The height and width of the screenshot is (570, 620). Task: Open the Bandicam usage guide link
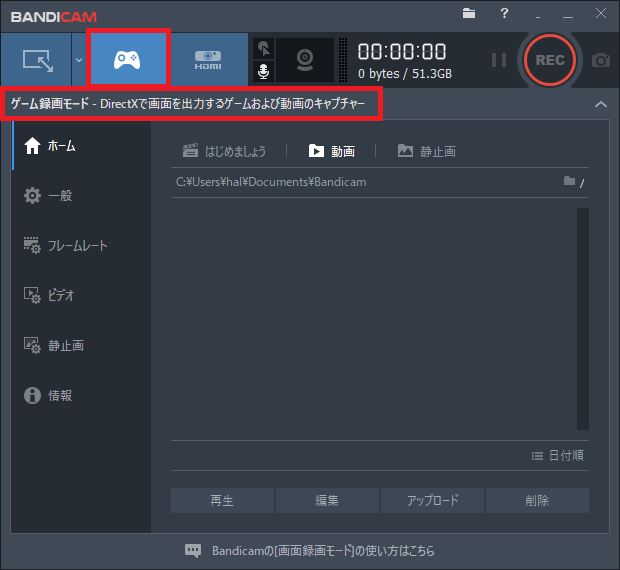pos(323,551)
